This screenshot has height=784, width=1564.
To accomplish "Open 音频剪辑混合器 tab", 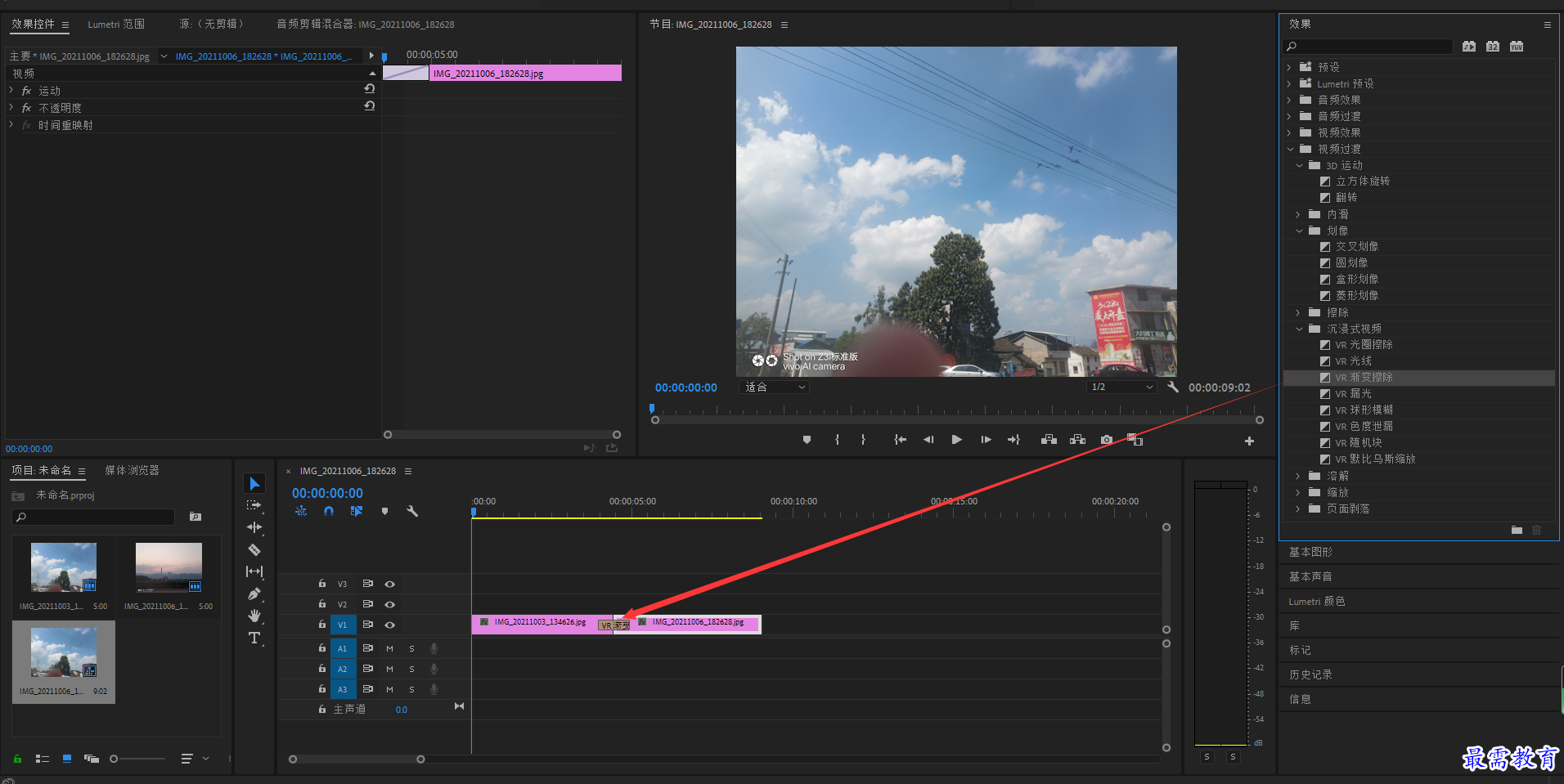I will (366, 25).
